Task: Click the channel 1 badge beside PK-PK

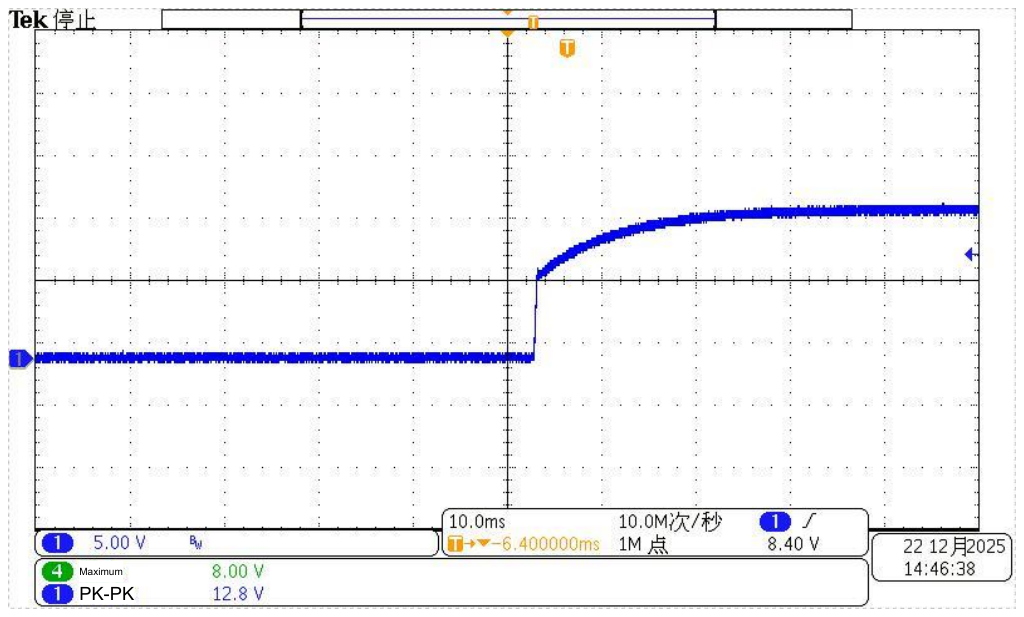Action: point(57,593)
